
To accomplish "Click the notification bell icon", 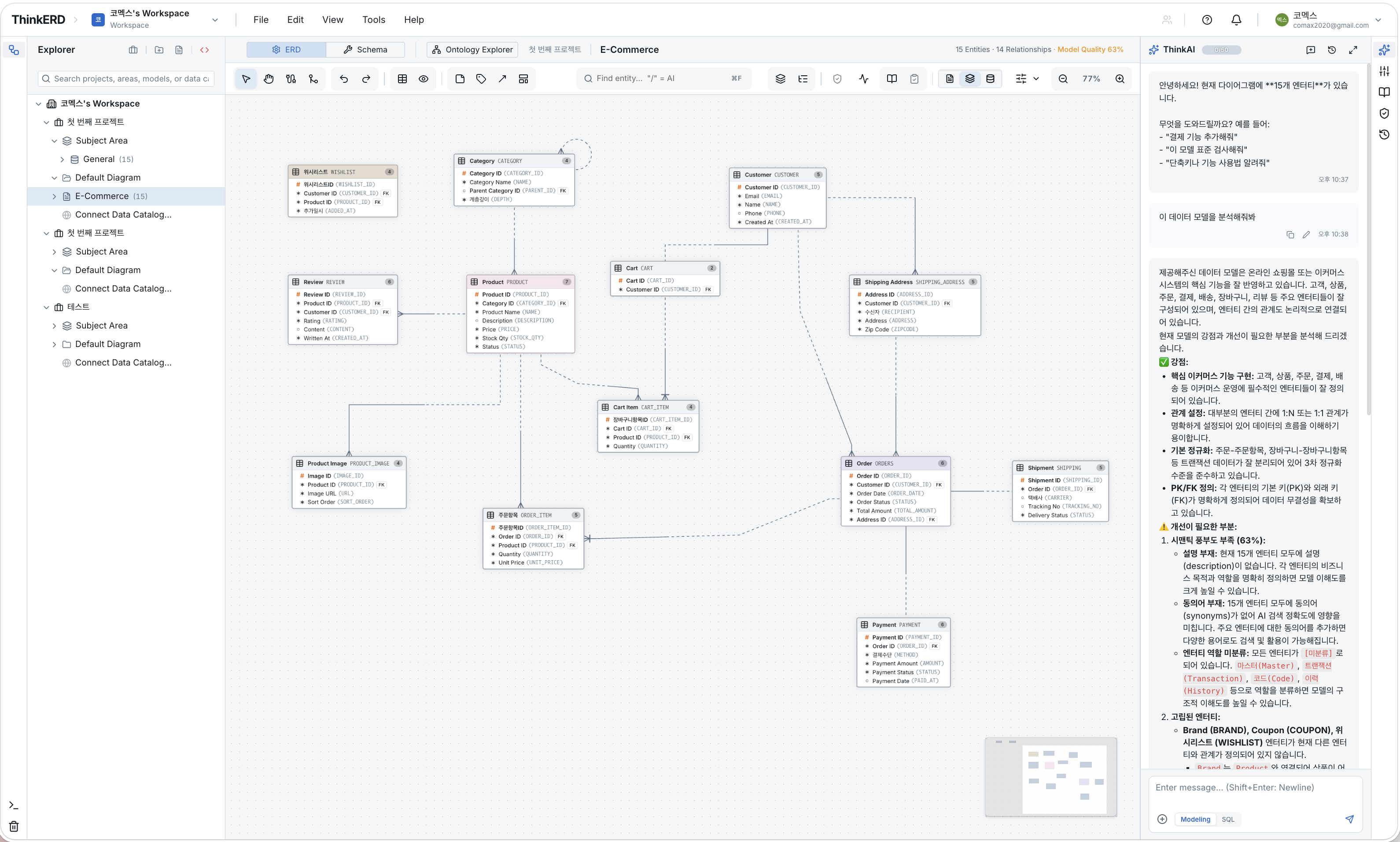I will [1236, 20].
